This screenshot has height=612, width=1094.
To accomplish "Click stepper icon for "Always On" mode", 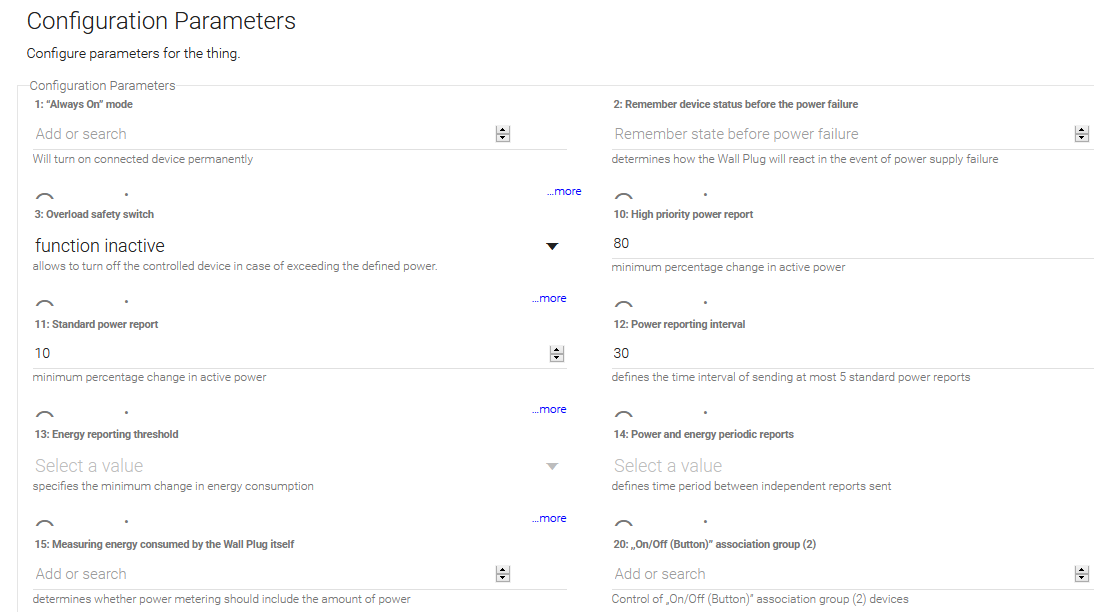I will pyautogui.click(x=503, y=134).
